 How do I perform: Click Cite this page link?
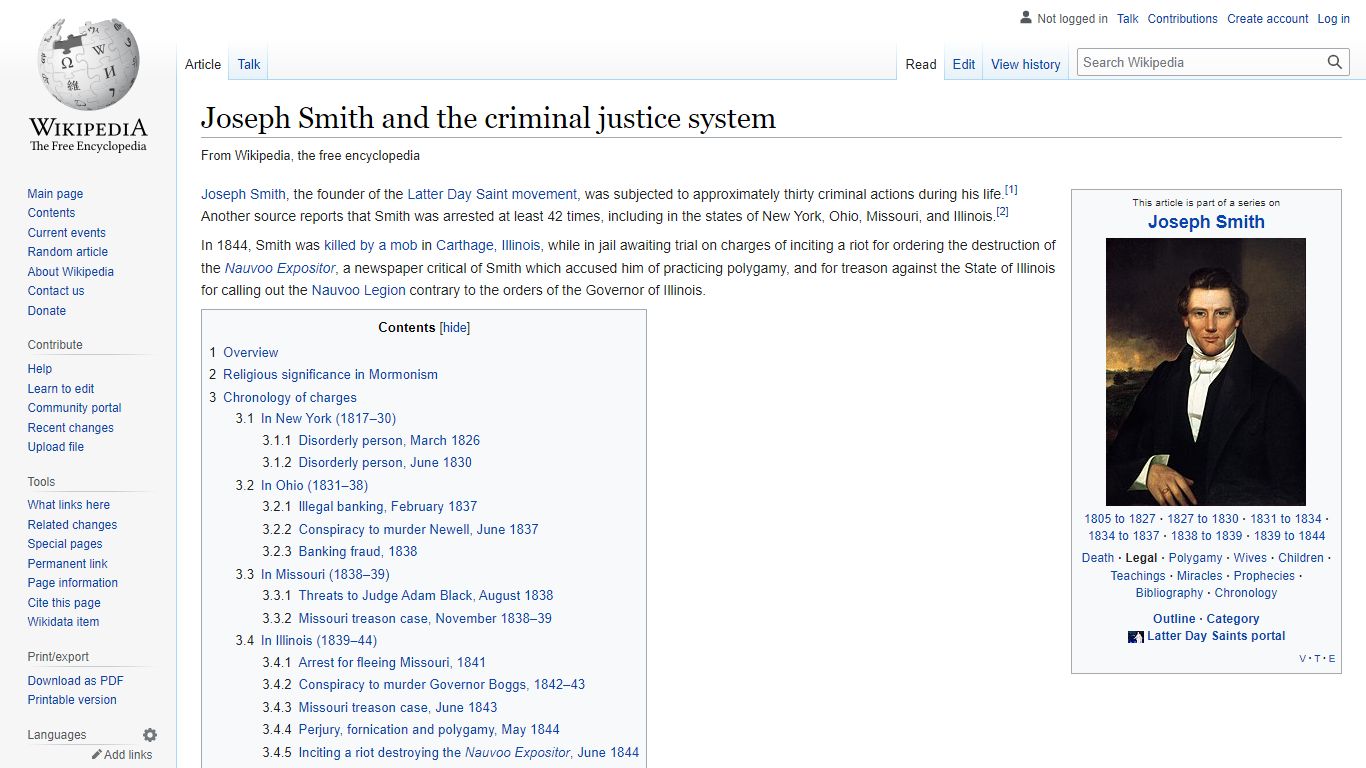64,603
